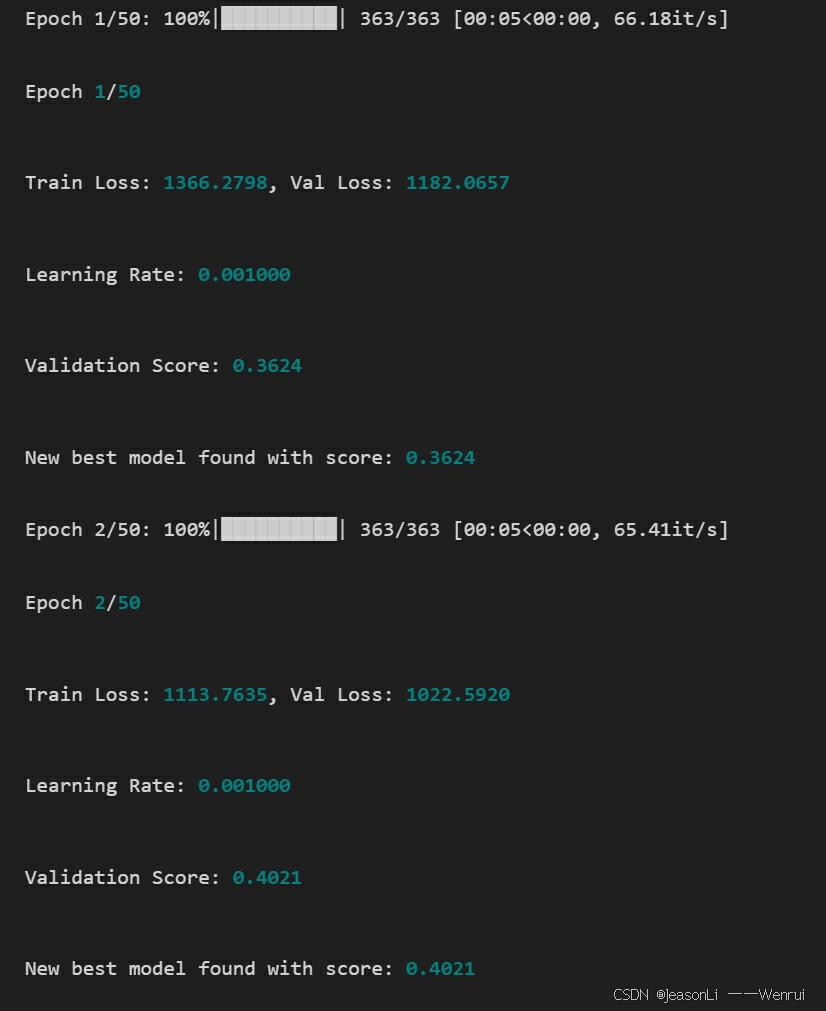
Task: Click the Validation Score 0.4021 value
Action: click(267, 878)
